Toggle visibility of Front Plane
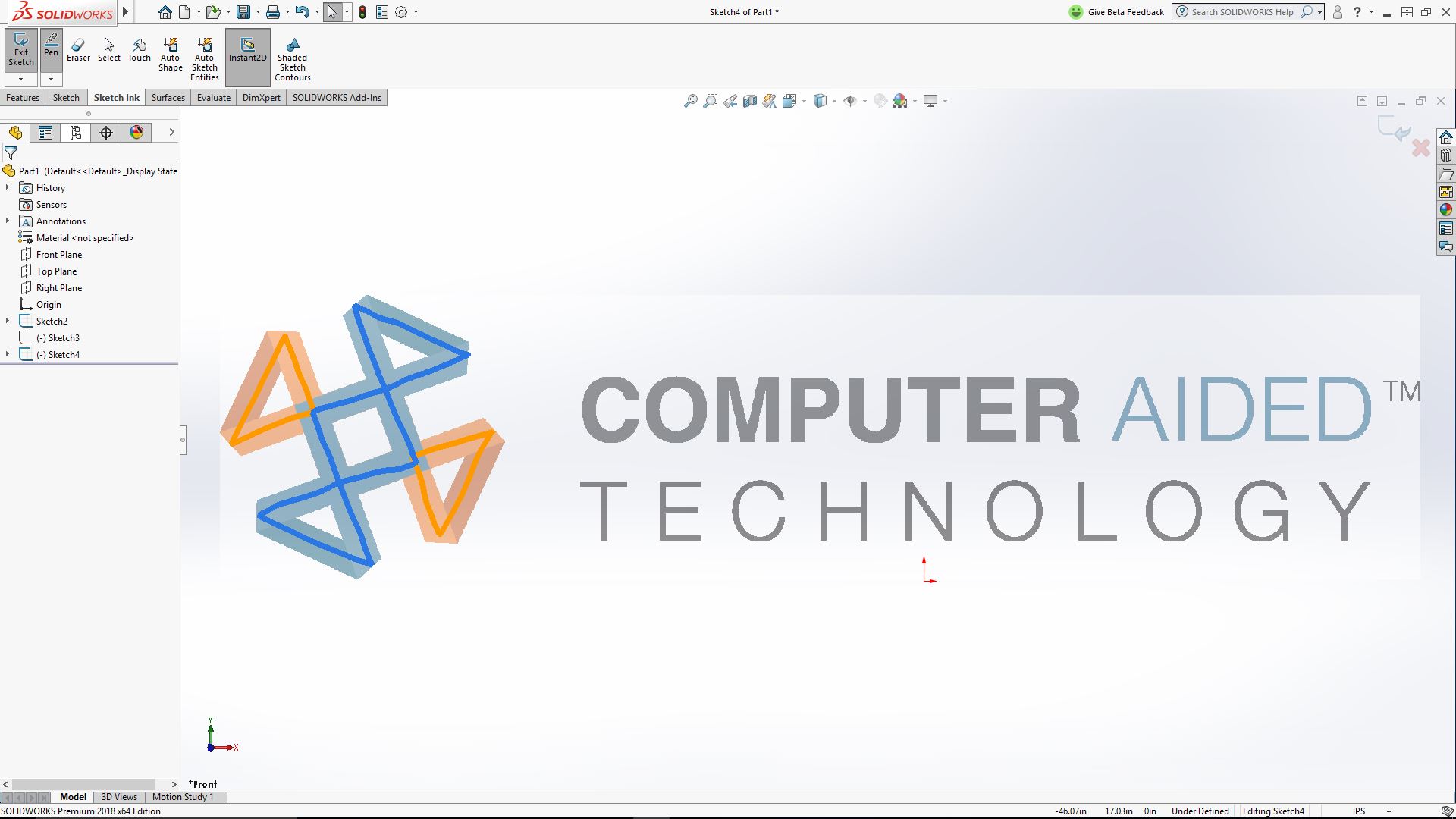Screen dimensions: 1456x819 (x=58, y=254)
